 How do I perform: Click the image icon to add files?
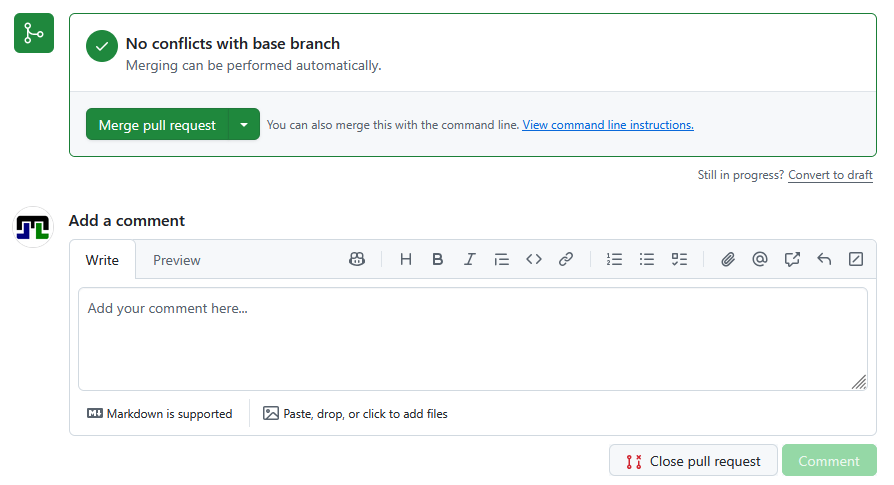click(271, 413)
